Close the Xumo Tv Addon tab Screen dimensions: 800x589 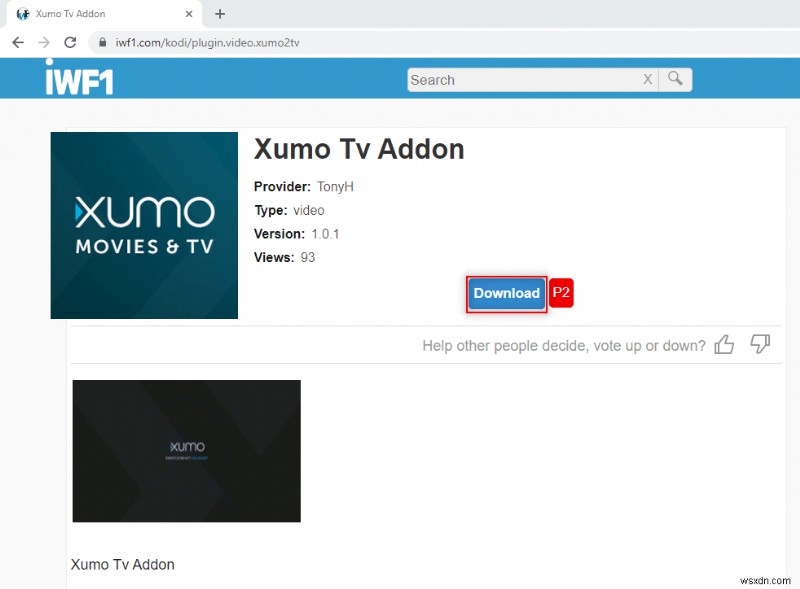(191, 15)
